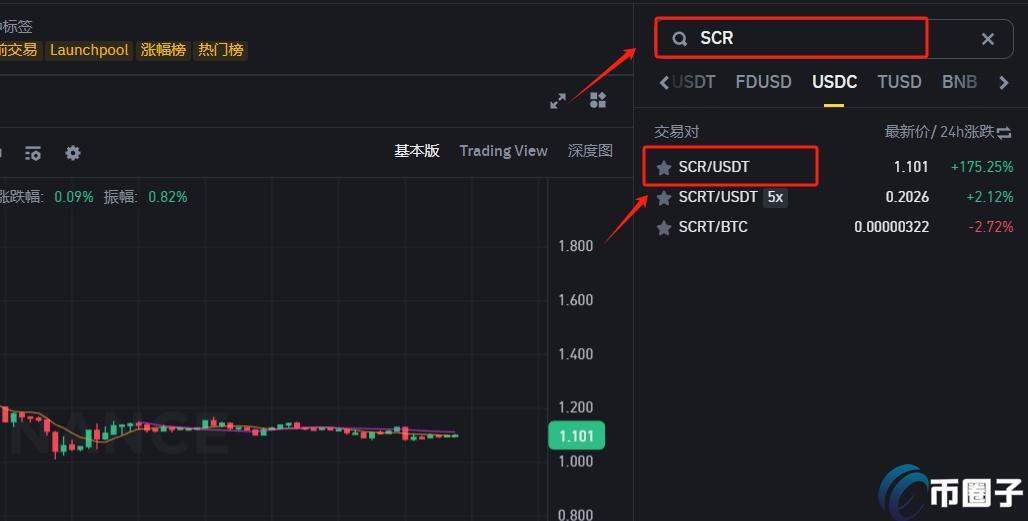Switch to the BNB quote tab
The height and width of the screenshot is (521, 1028).
[x=959, y=82]
